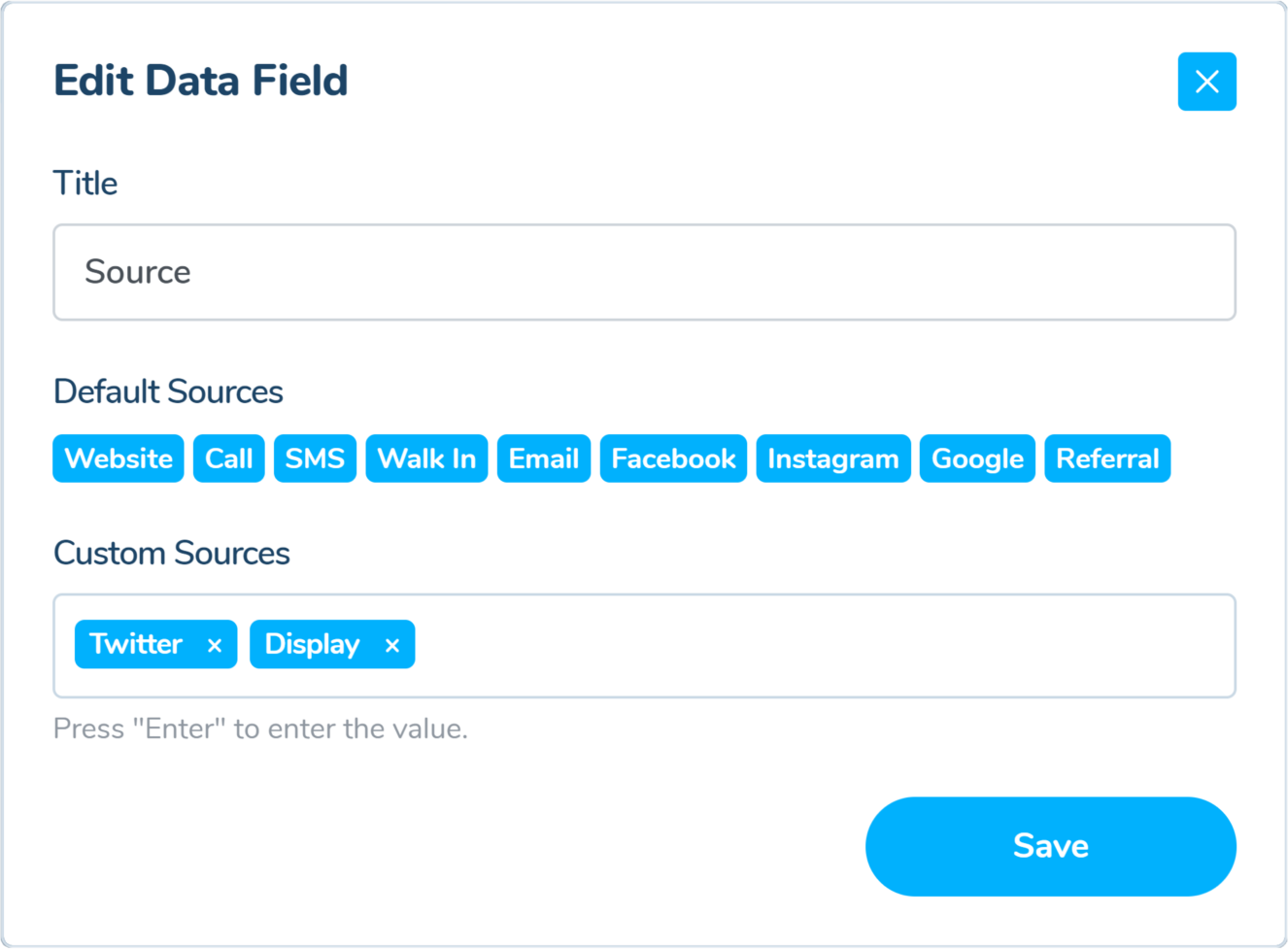
Task: Remove the Twitter custom source tag
Action: point(215,645)
